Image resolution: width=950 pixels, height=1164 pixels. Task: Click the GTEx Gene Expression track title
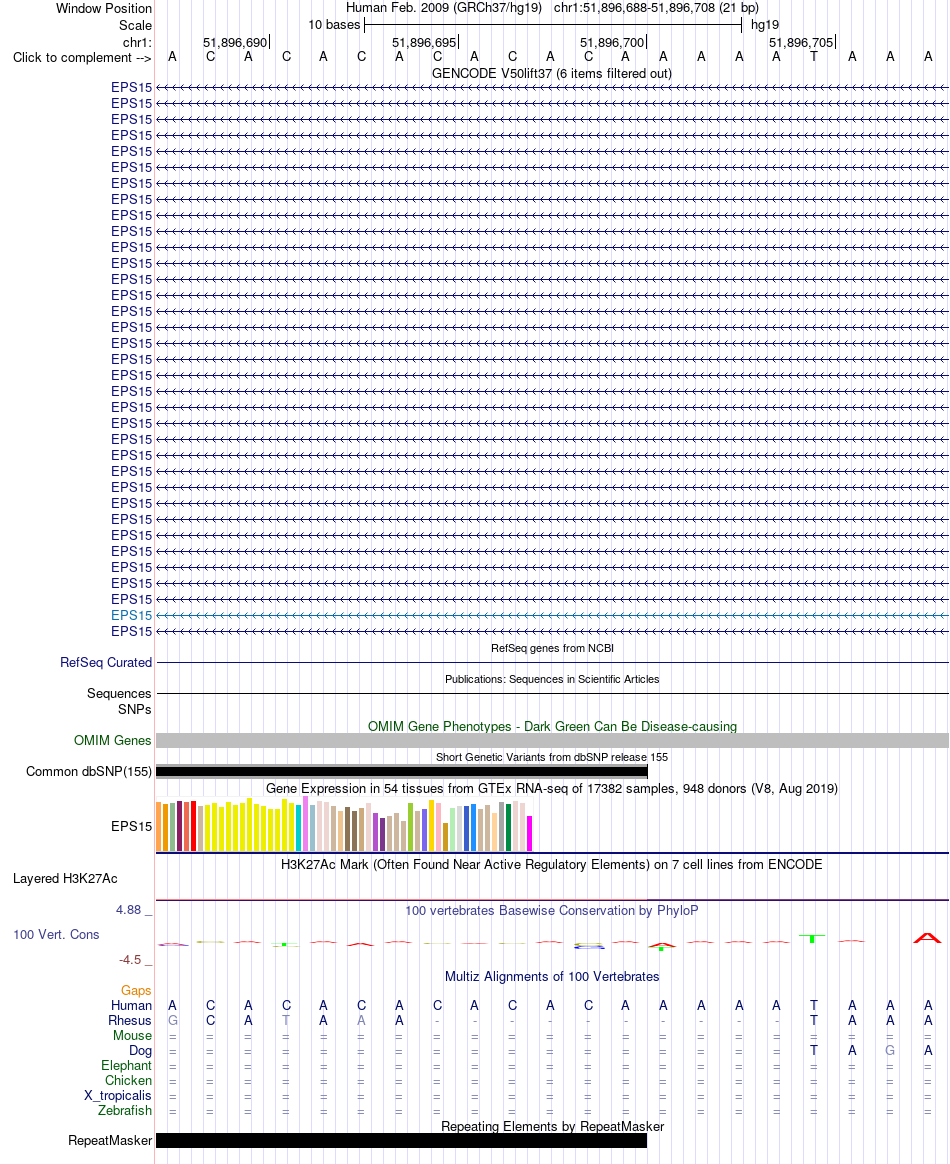click(x=552, y=788)
